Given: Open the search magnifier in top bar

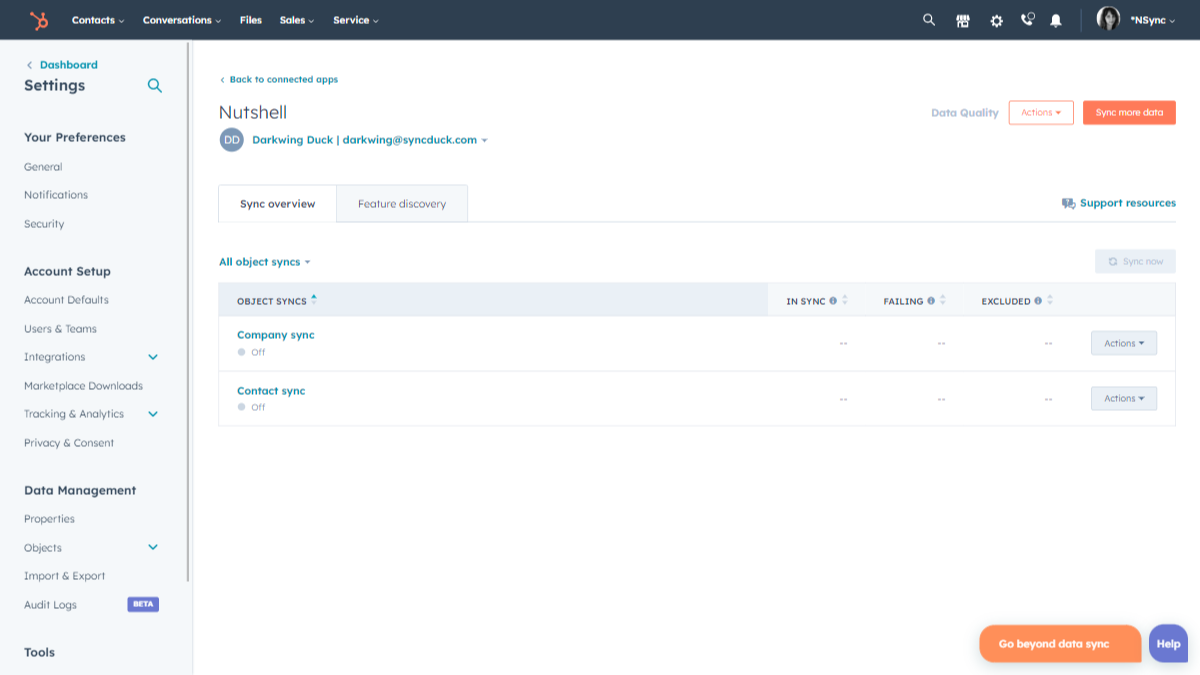Looking at the screenshot, I should pyautogui.click(x=929, y=20).
